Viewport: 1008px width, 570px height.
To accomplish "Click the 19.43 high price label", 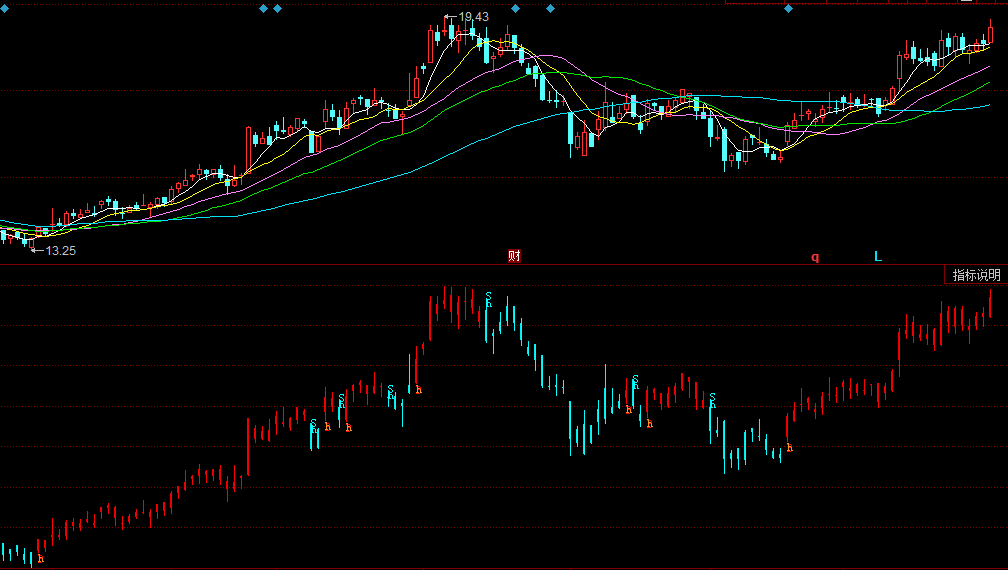I will click(473, 17).
